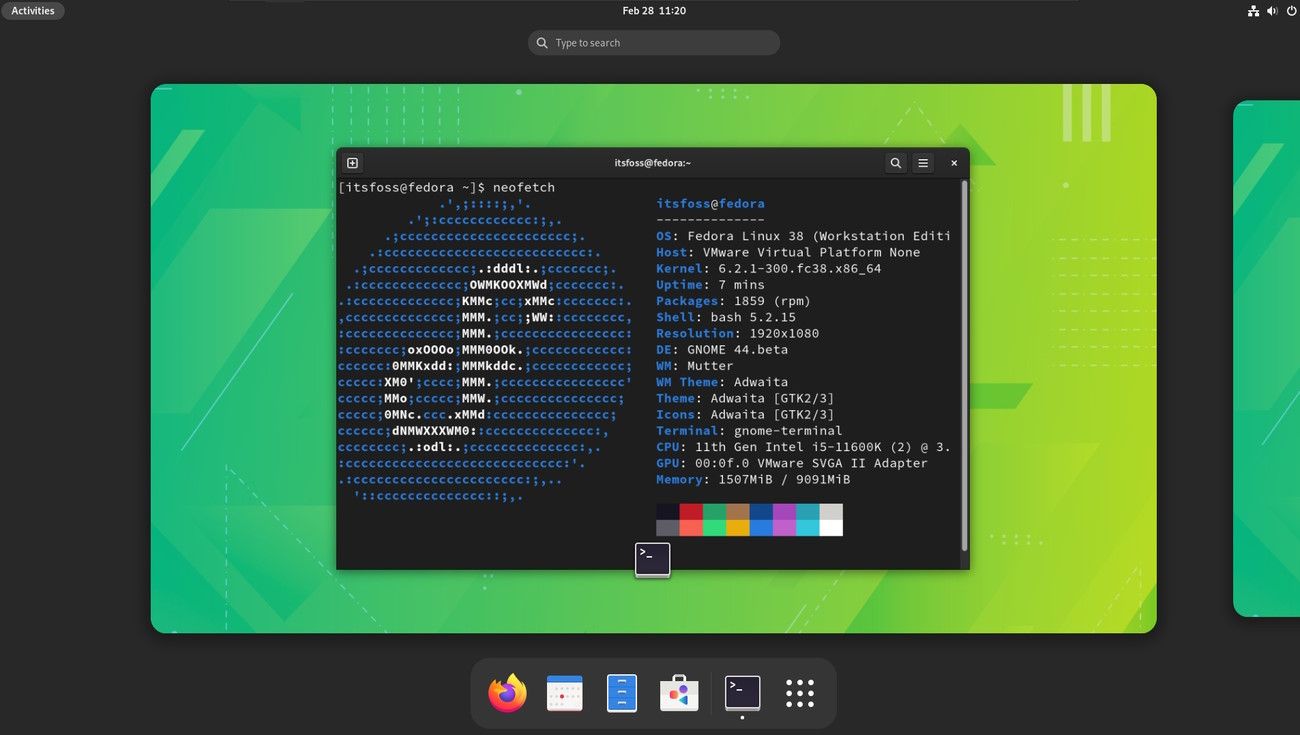Open the Show Applications grid
Image resolution: width=1300 pixels, height=735 pixels.
tap(799, 692)
